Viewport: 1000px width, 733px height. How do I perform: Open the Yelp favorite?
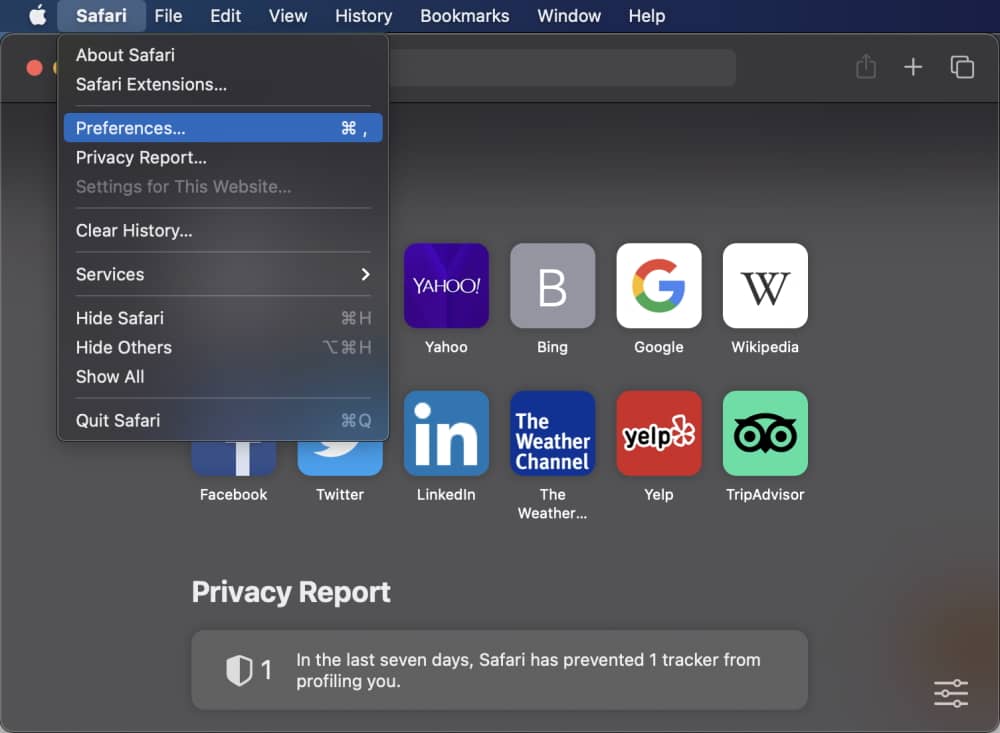point(658,433)
